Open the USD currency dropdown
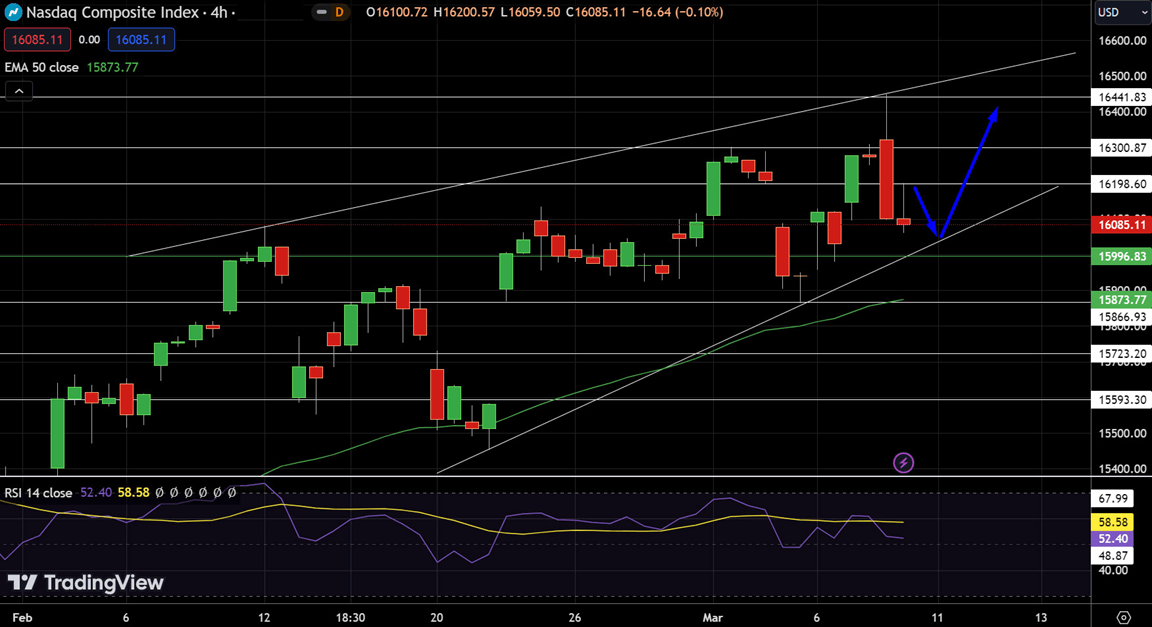 (1121, 12)
